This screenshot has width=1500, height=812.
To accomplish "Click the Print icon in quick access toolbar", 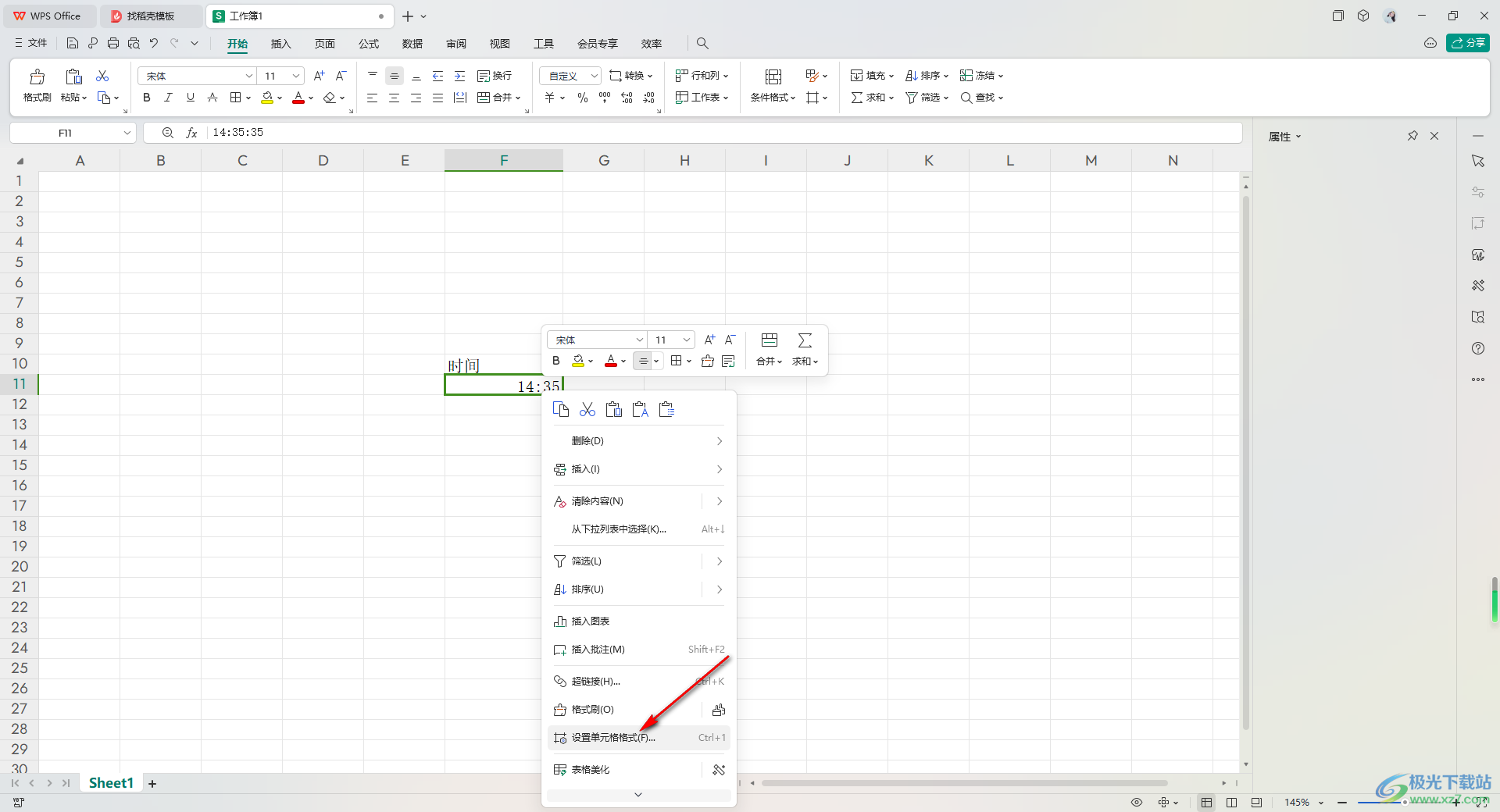I will [113, 43].
